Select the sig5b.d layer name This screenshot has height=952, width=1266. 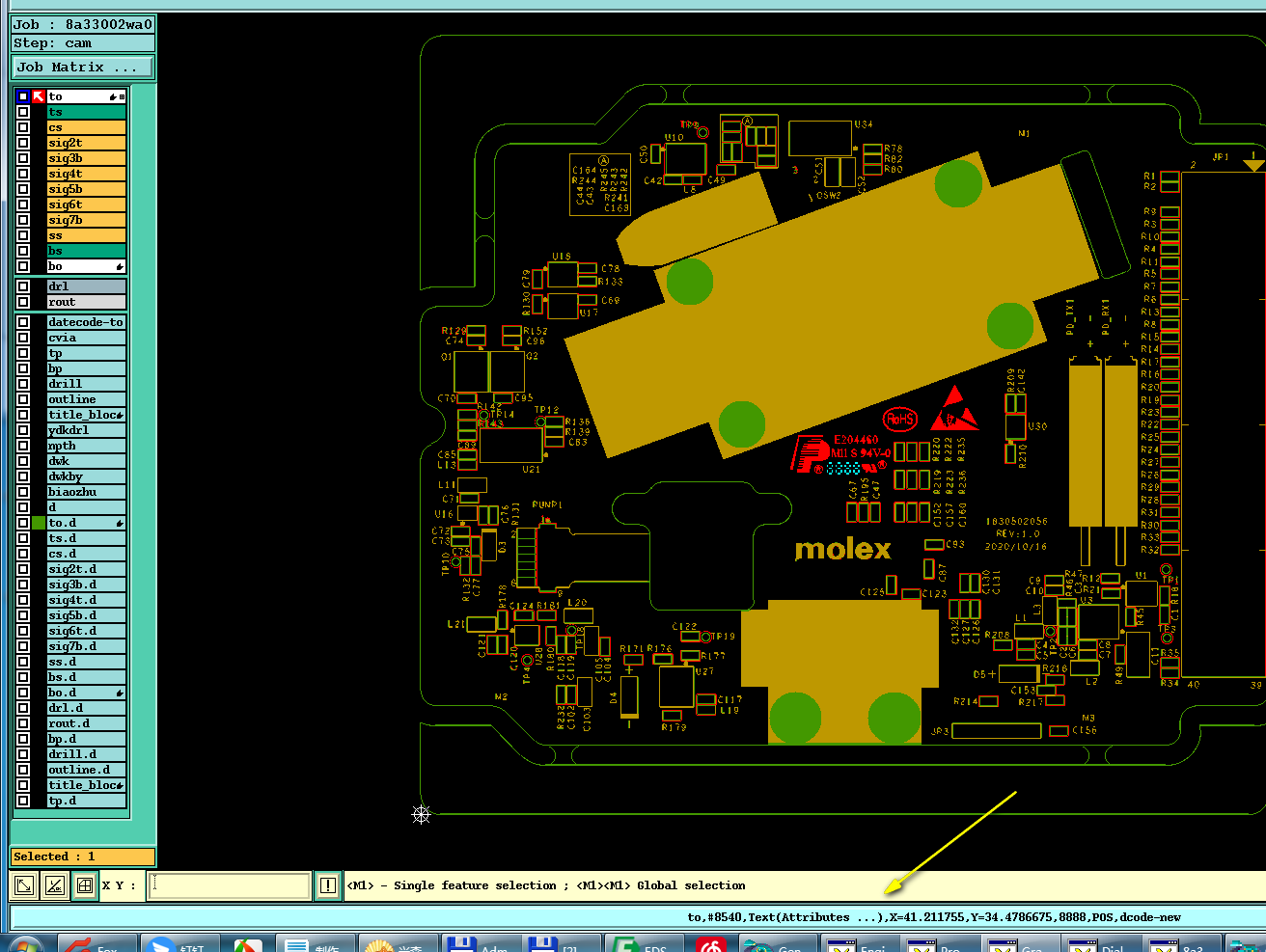point(87,615)
